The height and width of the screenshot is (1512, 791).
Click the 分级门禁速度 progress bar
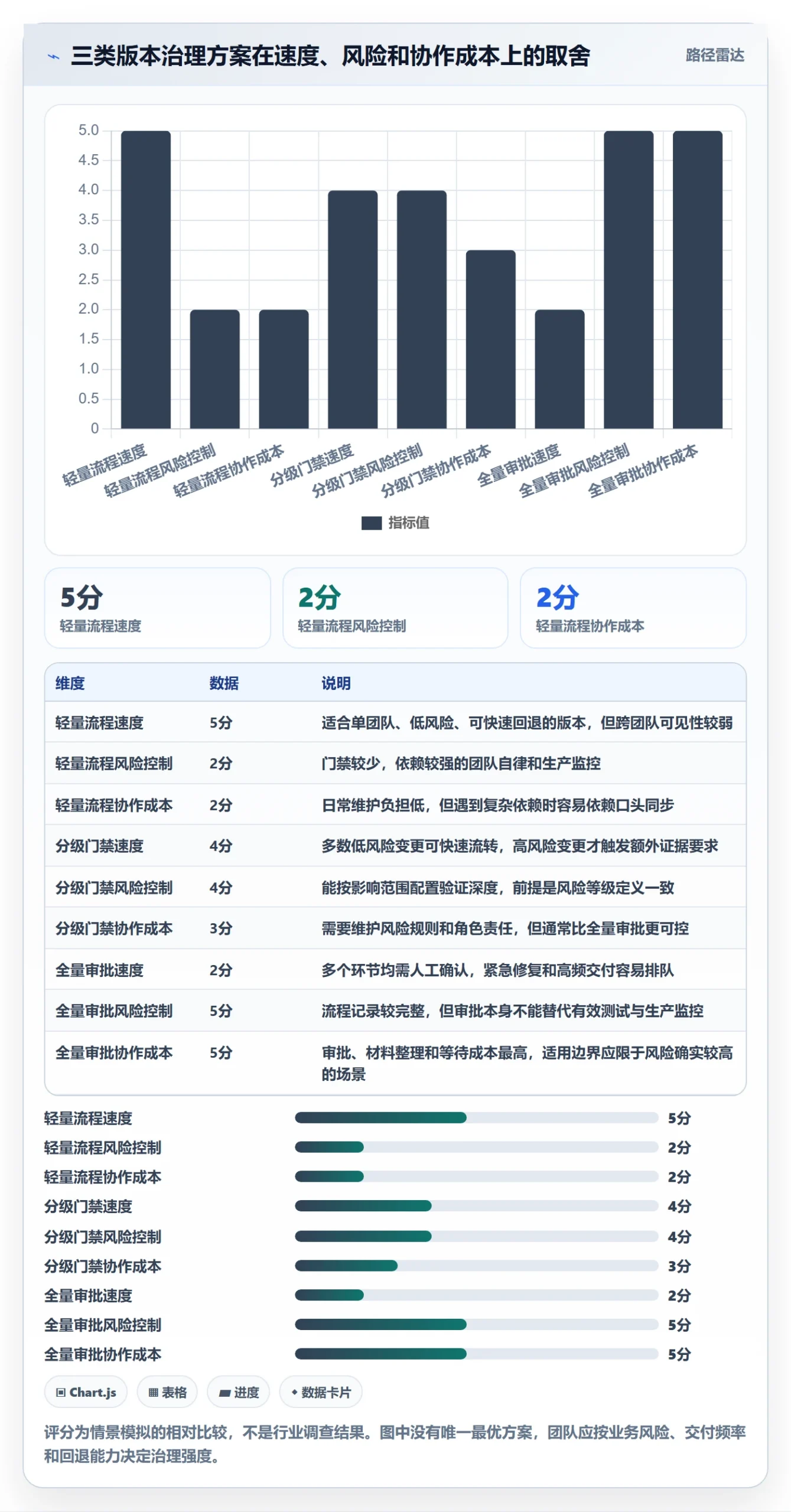point(477,1206)
